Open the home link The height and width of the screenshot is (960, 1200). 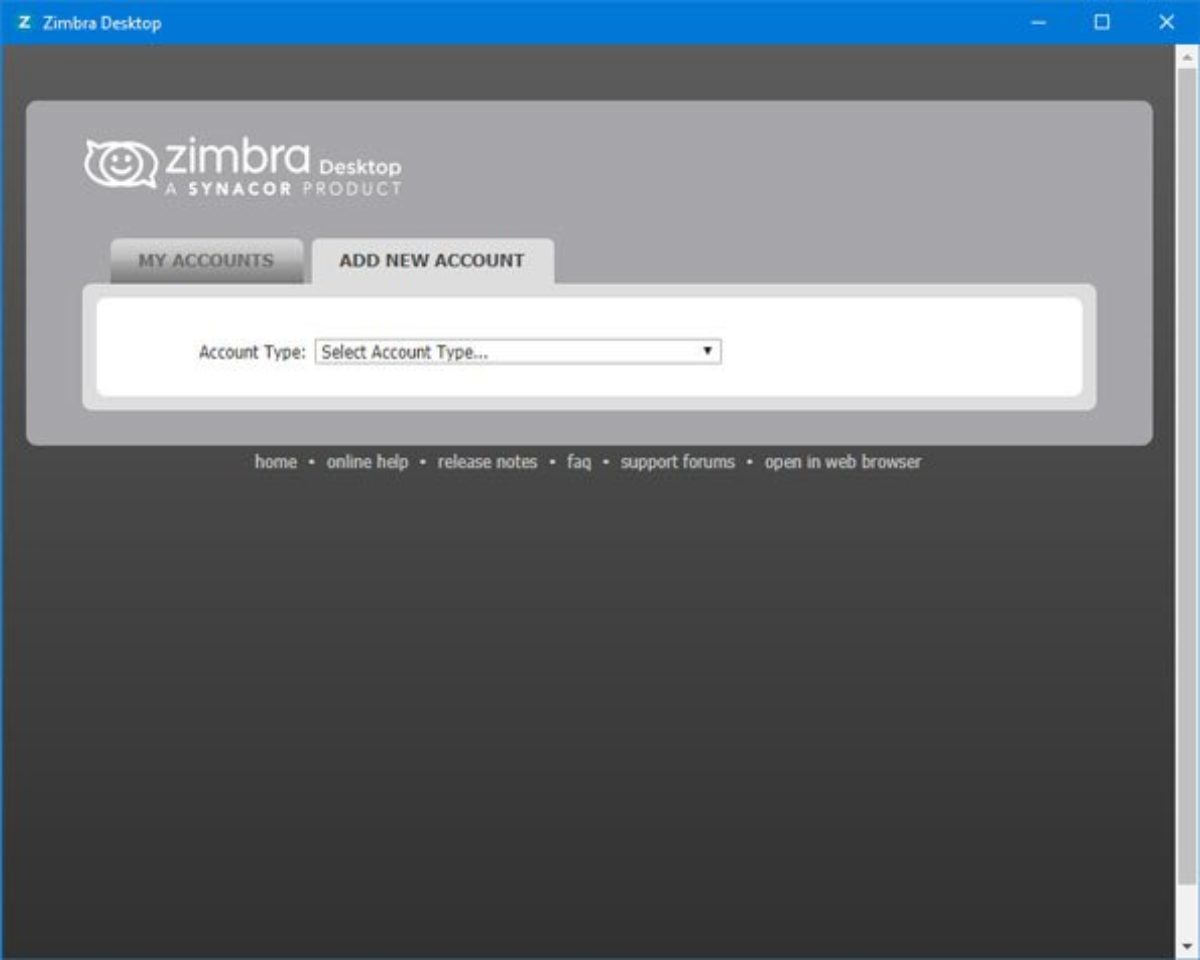(x=276, y=462)
